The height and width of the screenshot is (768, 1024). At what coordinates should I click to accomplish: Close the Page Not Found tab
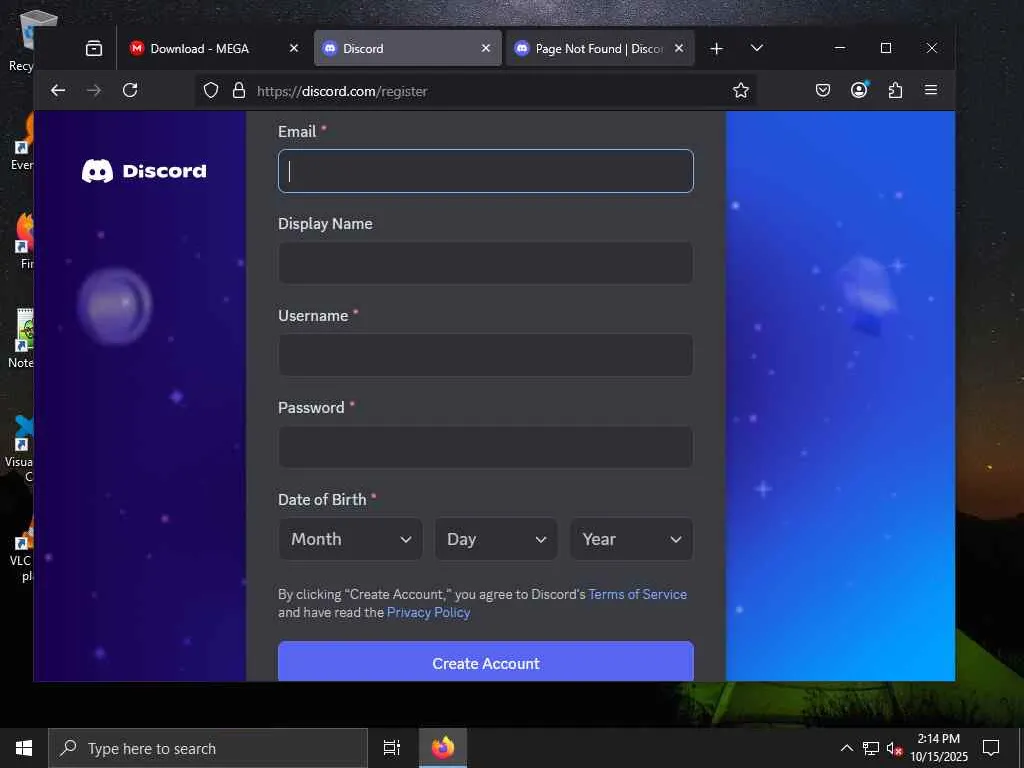click(x=679, y=48)
